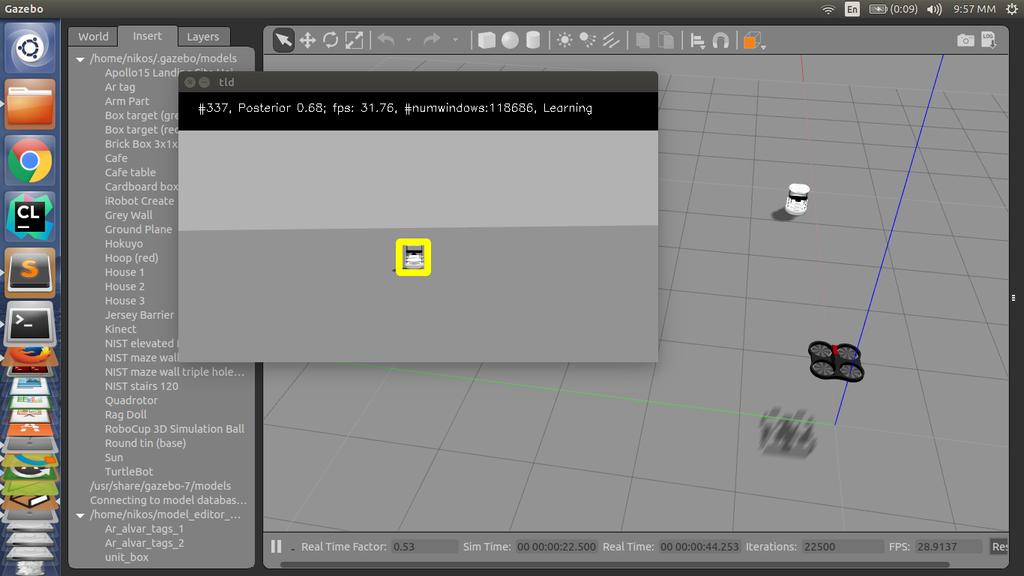Open Sublime Text from the dock

29,272
